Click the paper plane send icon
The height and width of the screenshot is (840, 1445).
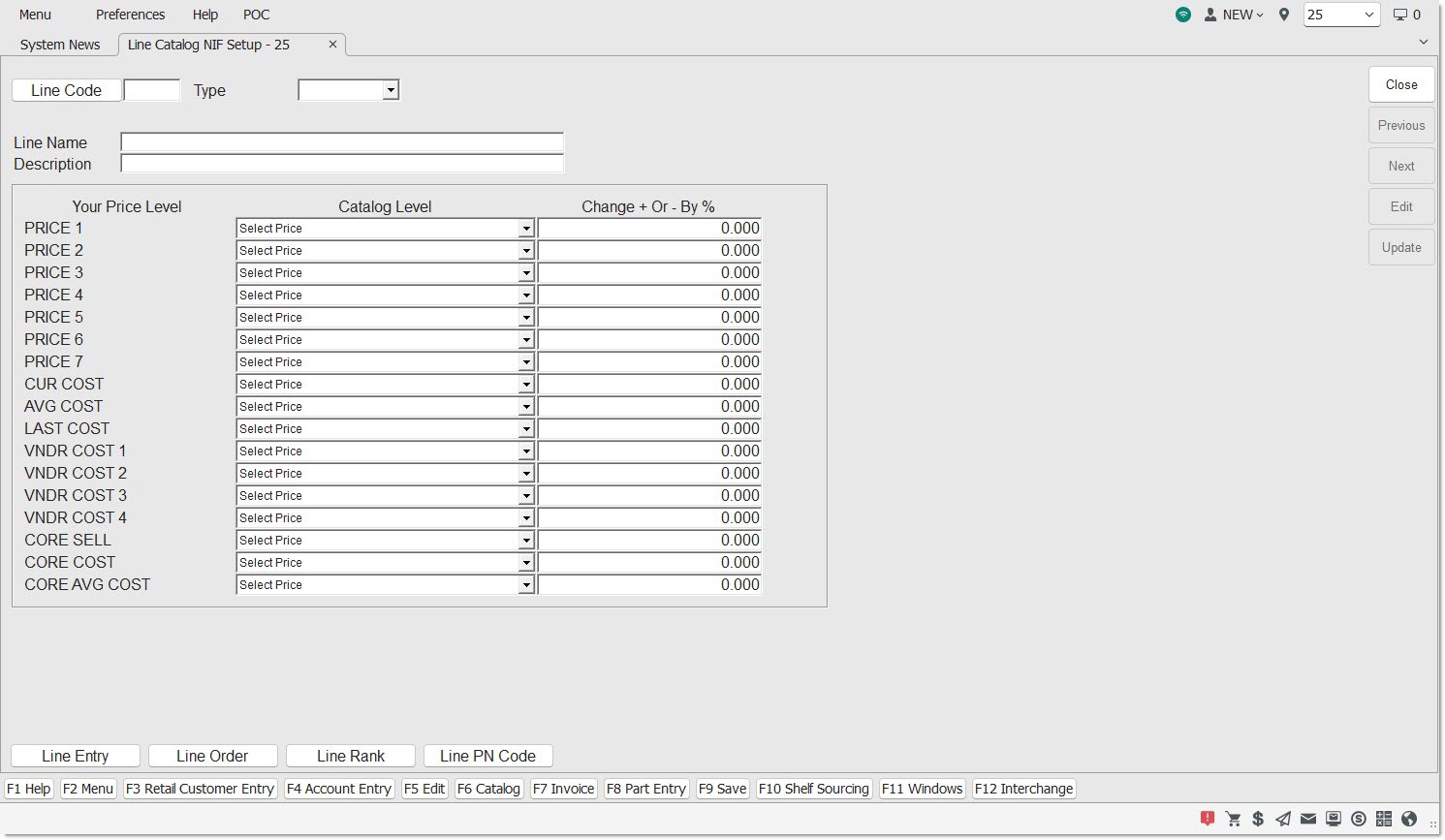click(x=1283, y=819)
